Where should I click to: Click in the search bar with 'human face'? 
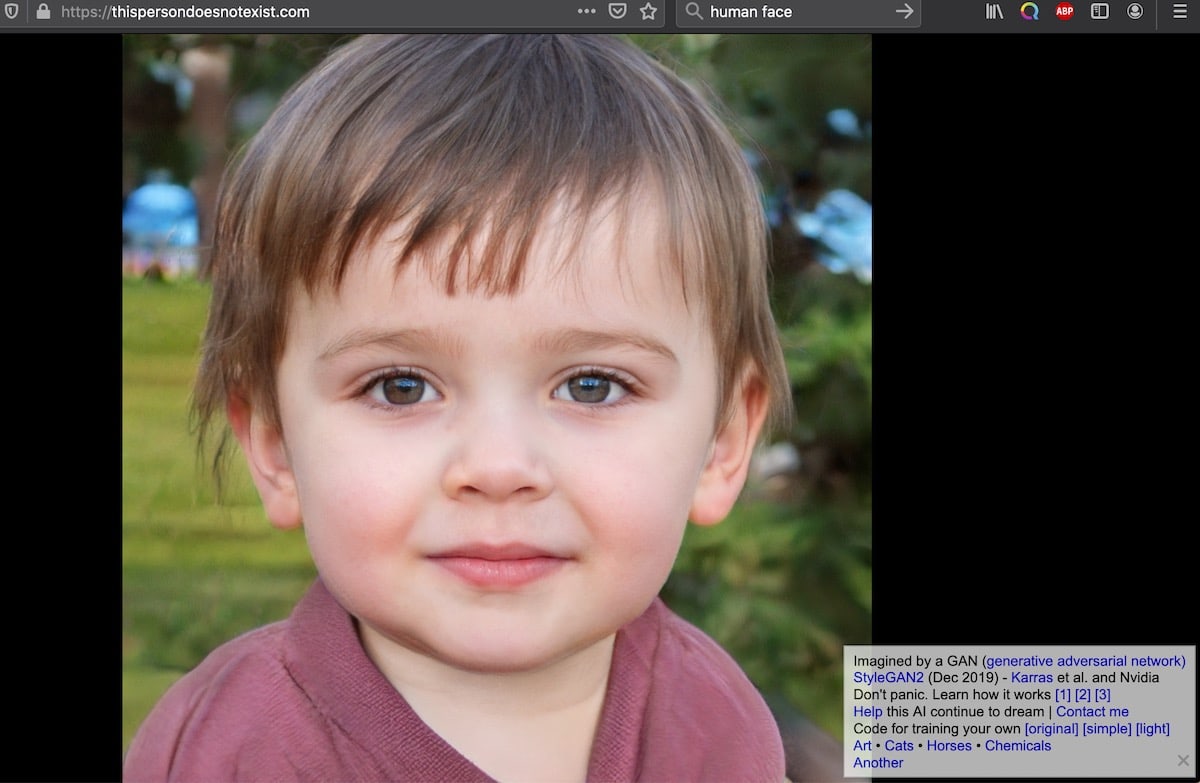pos(790,12)
